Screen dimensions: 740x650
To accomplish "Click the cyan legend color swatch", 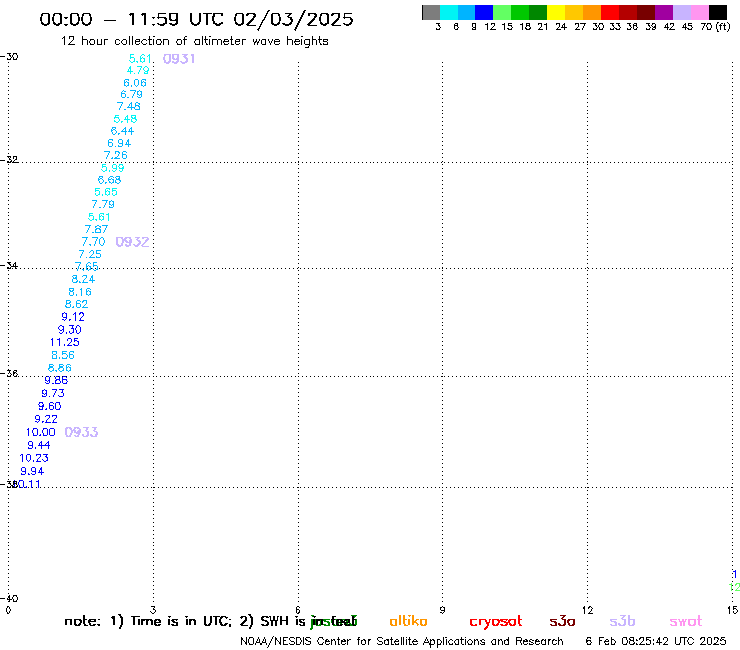I will click(449, 12).
